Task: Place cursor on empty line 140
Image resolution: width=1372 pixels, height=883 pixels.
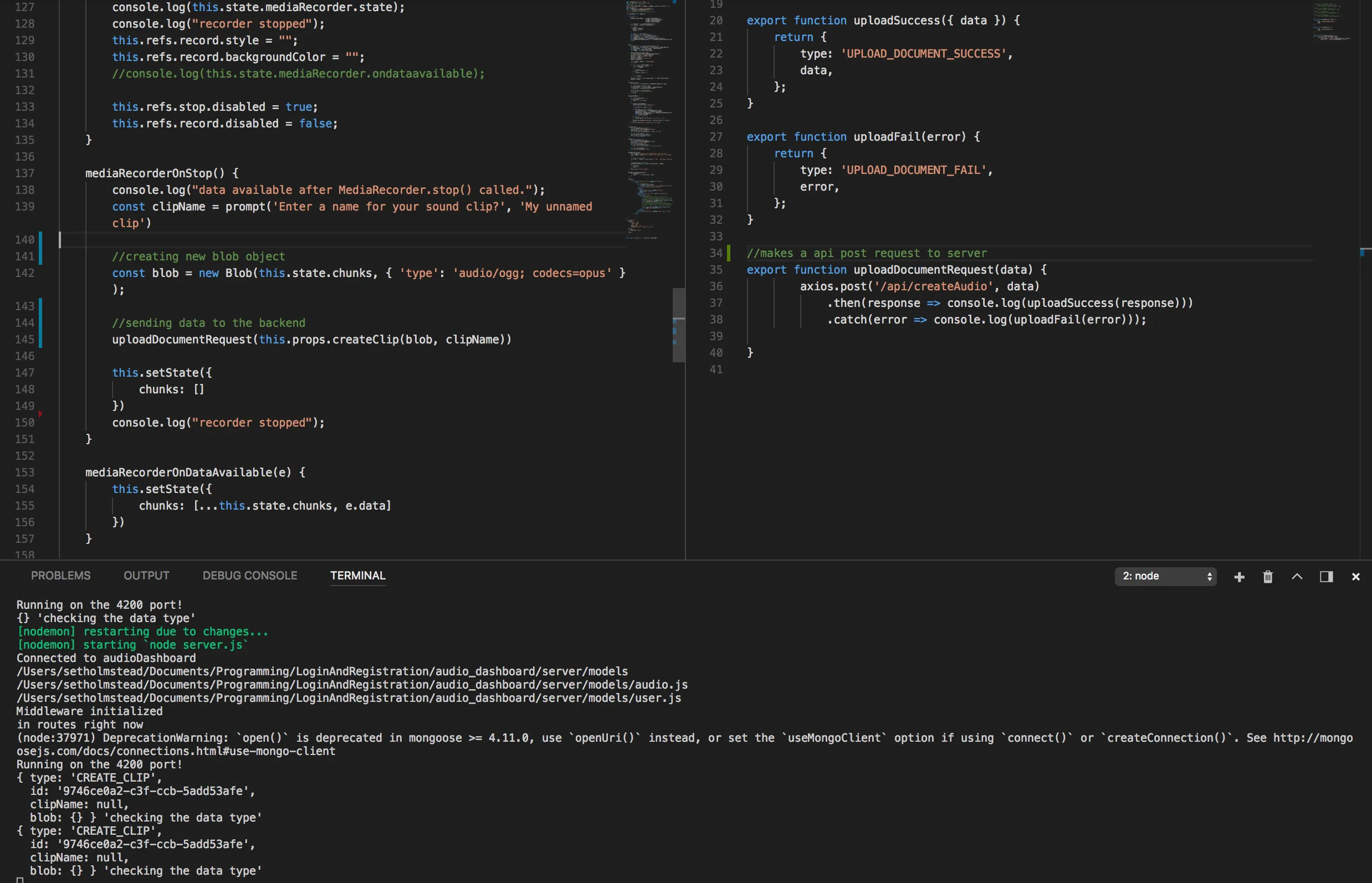Action: click(x=229, y=240)
